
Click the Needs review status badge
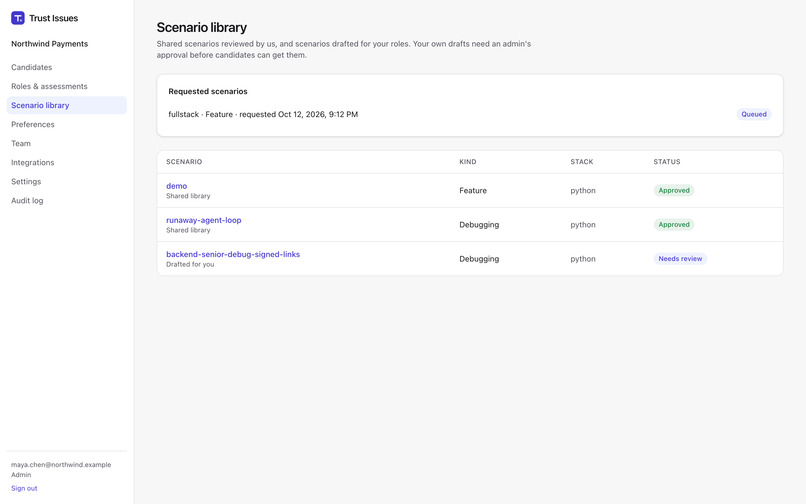680,259
